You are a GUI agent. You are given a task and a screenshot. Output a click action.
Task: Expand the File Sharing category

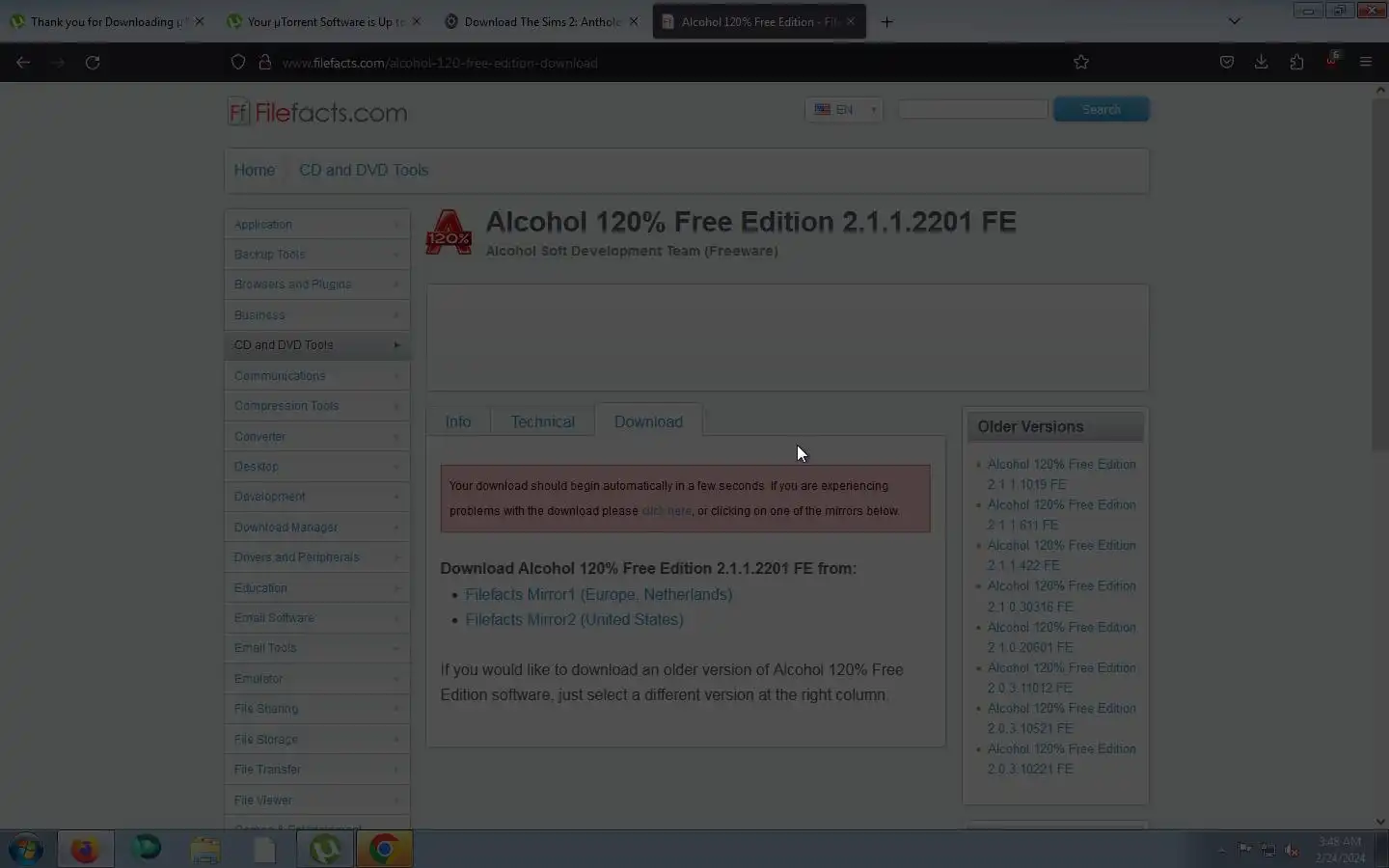[x=317, y=709]
